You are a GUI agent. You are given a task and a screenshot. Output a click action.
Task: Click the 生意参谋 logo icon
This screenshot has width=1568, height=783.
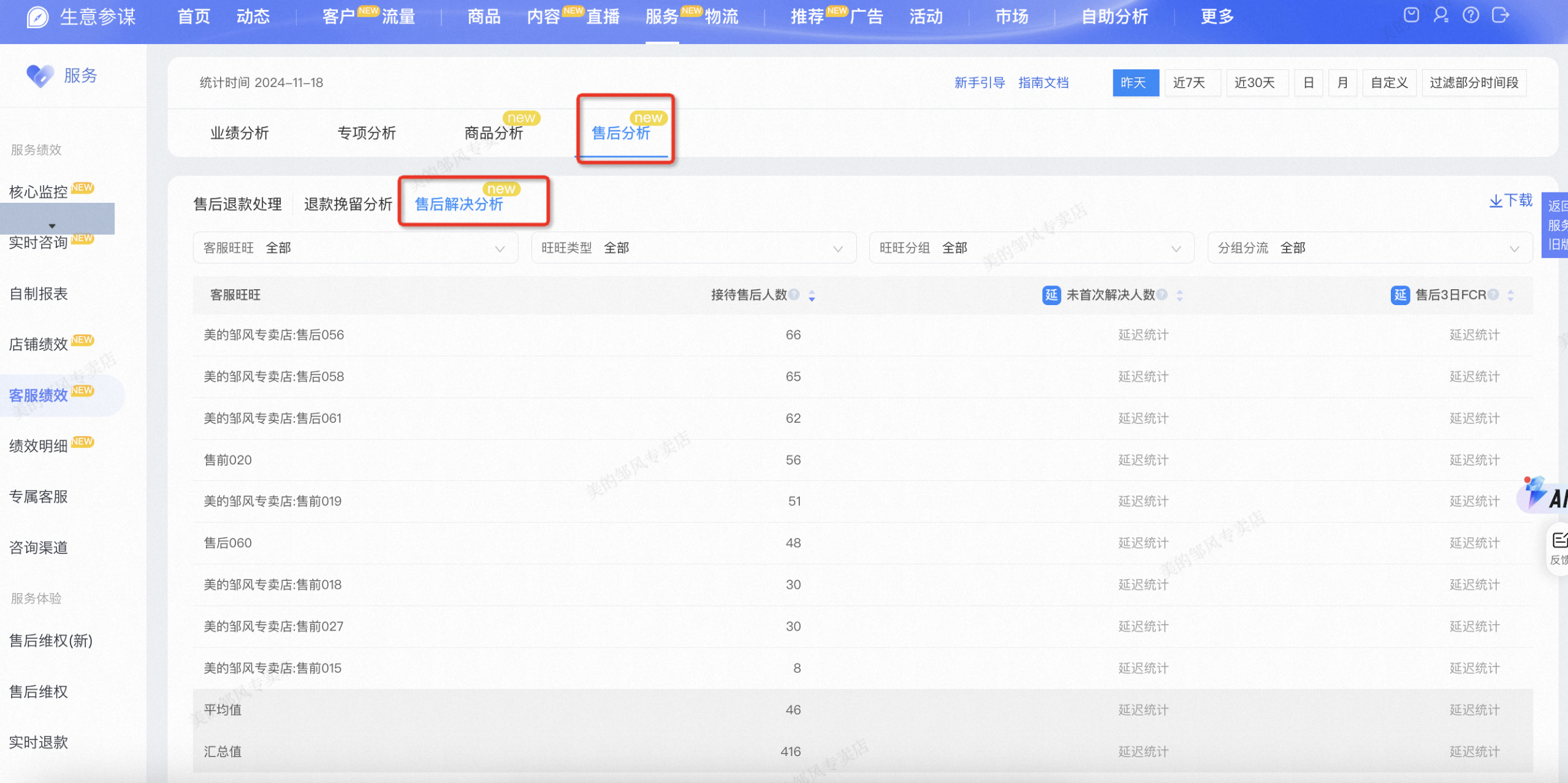pos(37,17)
